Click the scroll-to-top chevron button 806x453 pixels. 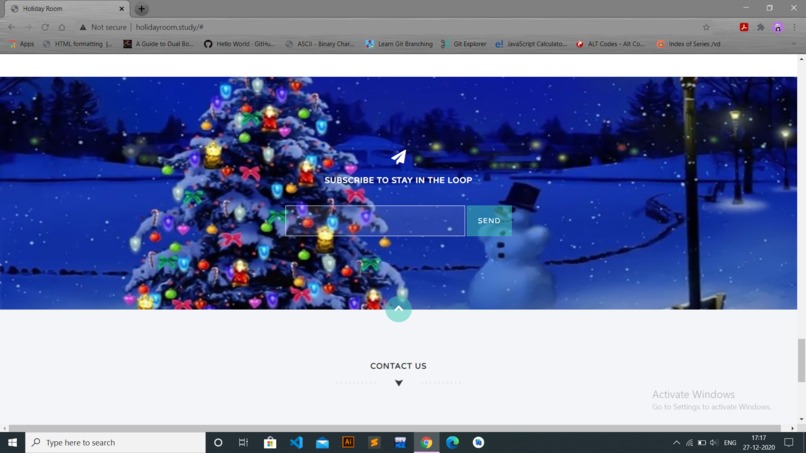398,309
